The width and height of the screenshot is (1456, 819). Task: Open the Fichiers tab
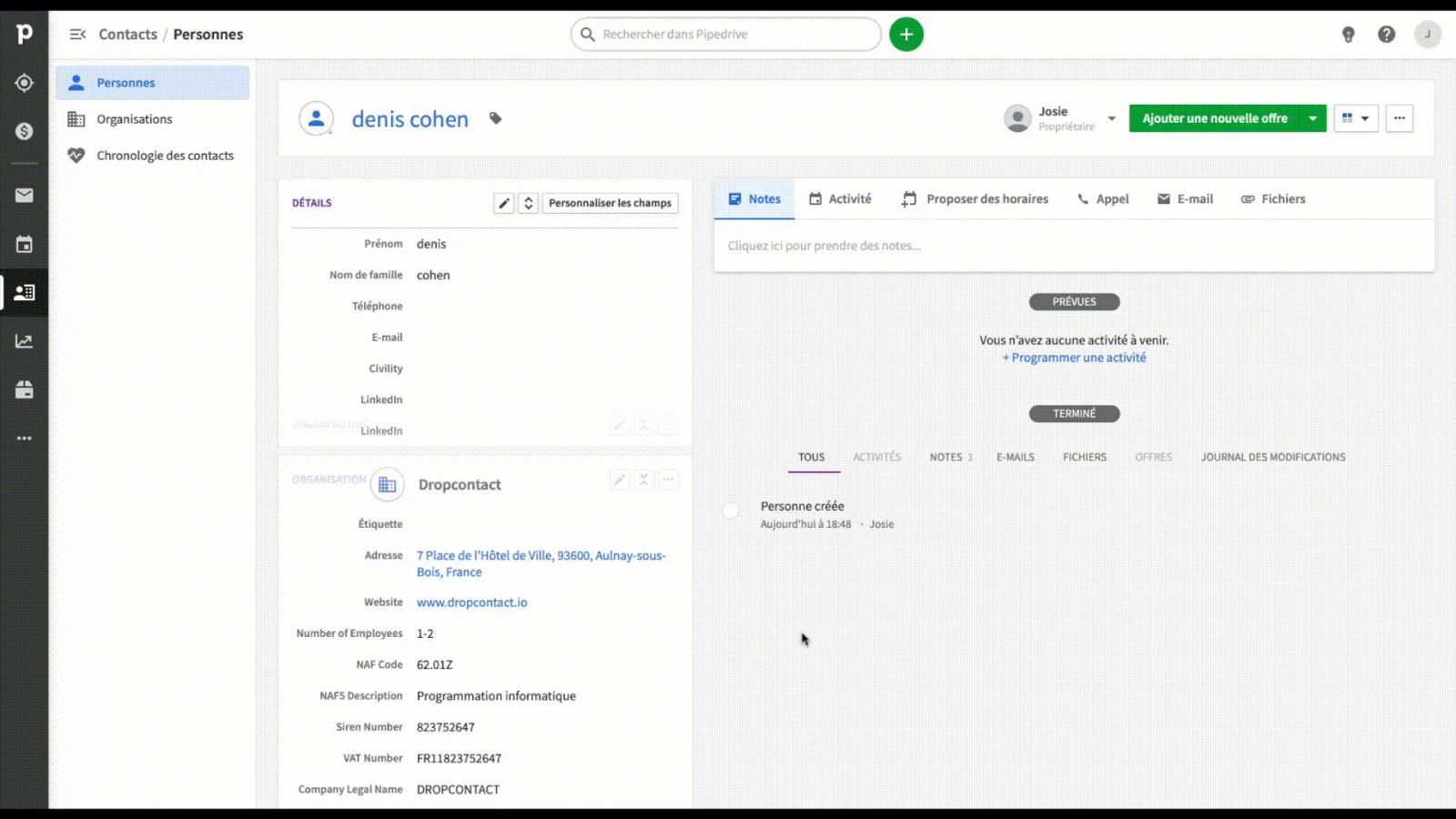pos(1273,199)
